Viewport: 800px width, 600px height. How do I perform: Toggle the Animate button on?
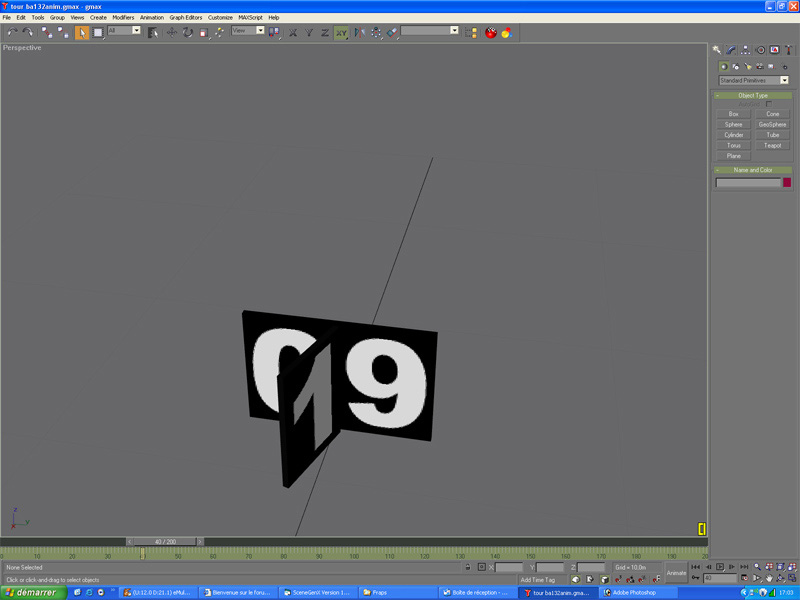(x=677, y=573)
